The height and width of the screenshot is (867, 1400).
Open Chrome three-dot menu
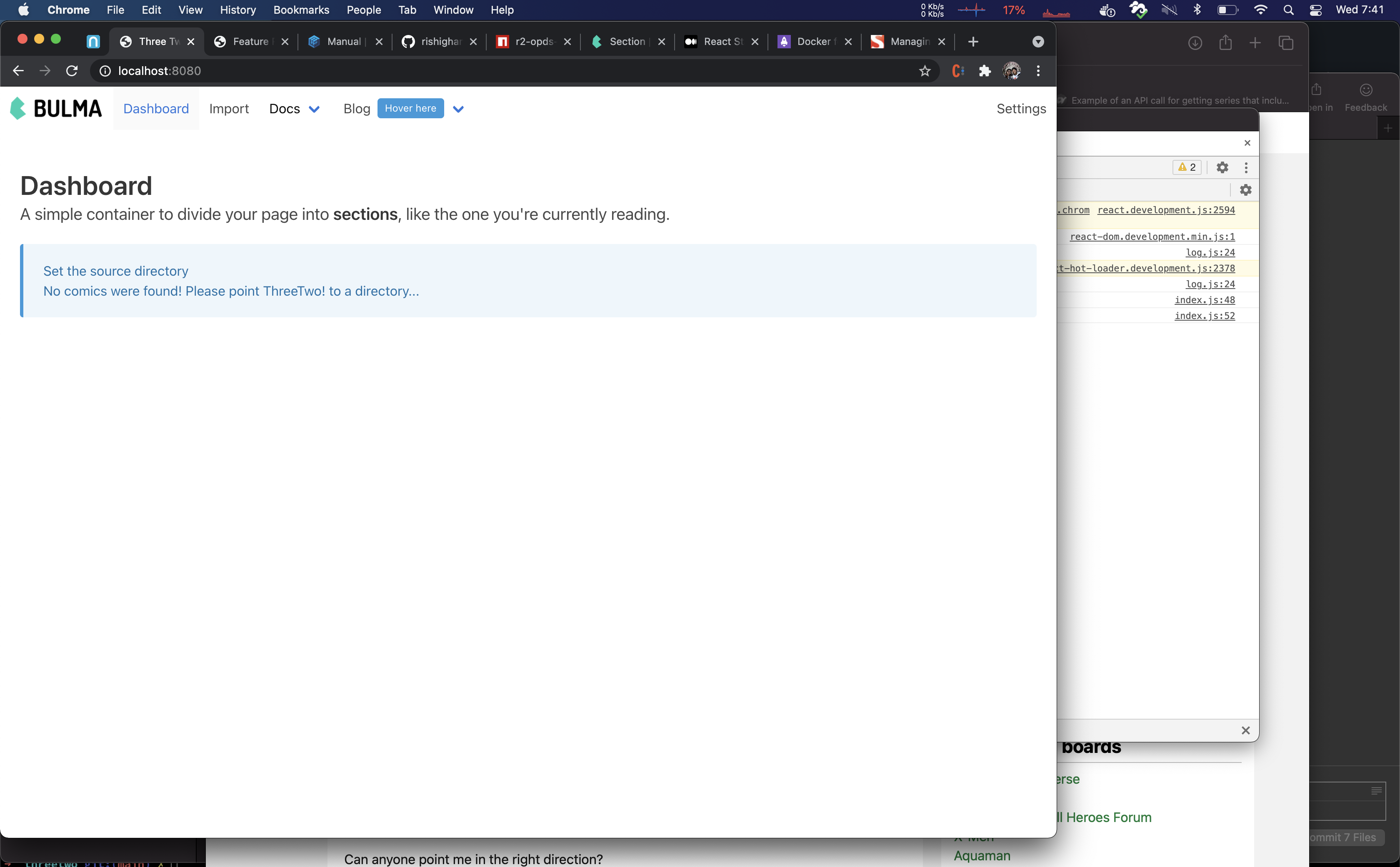pyautogui.click(x=1038, y=70)
